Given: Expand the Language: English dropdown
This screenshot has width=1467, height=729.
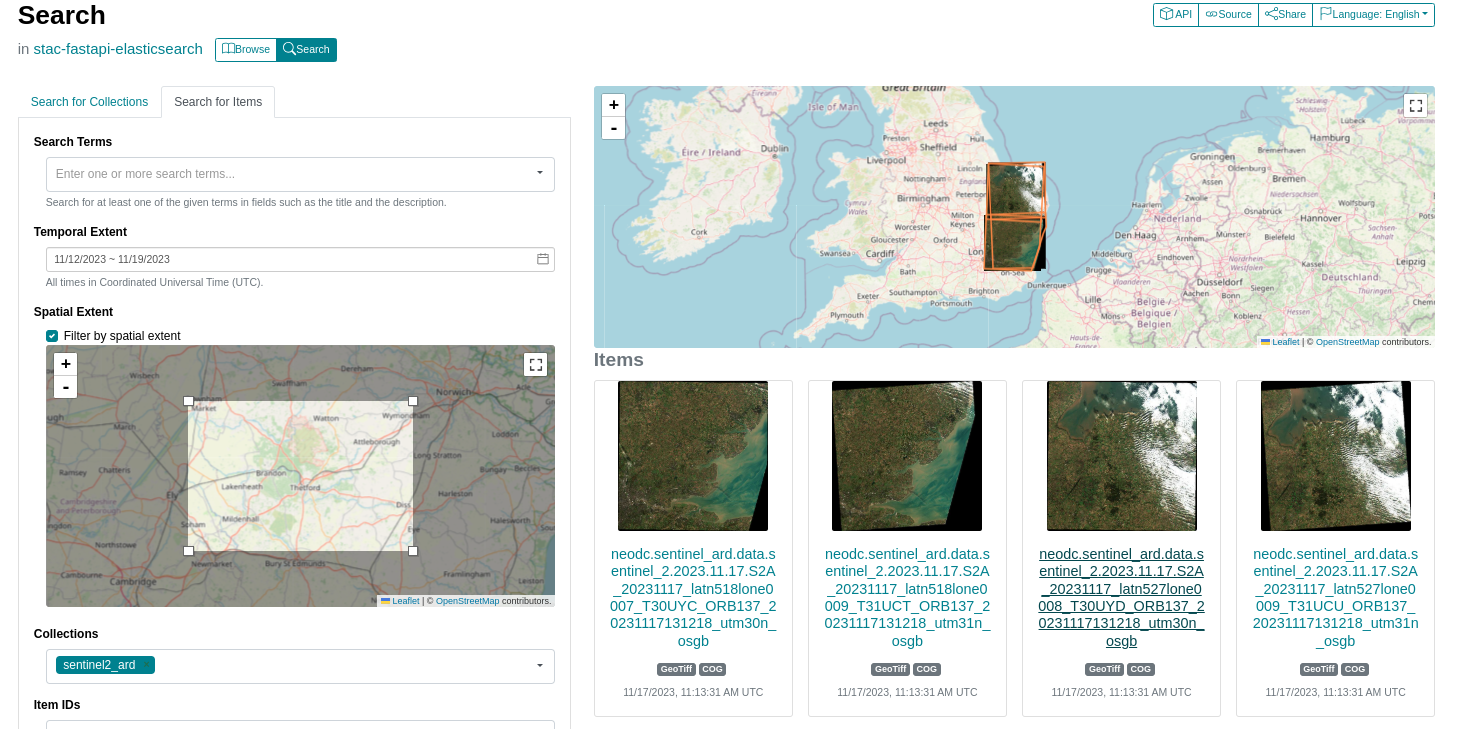Looking at the screenshot, I should pos(1373,14).
